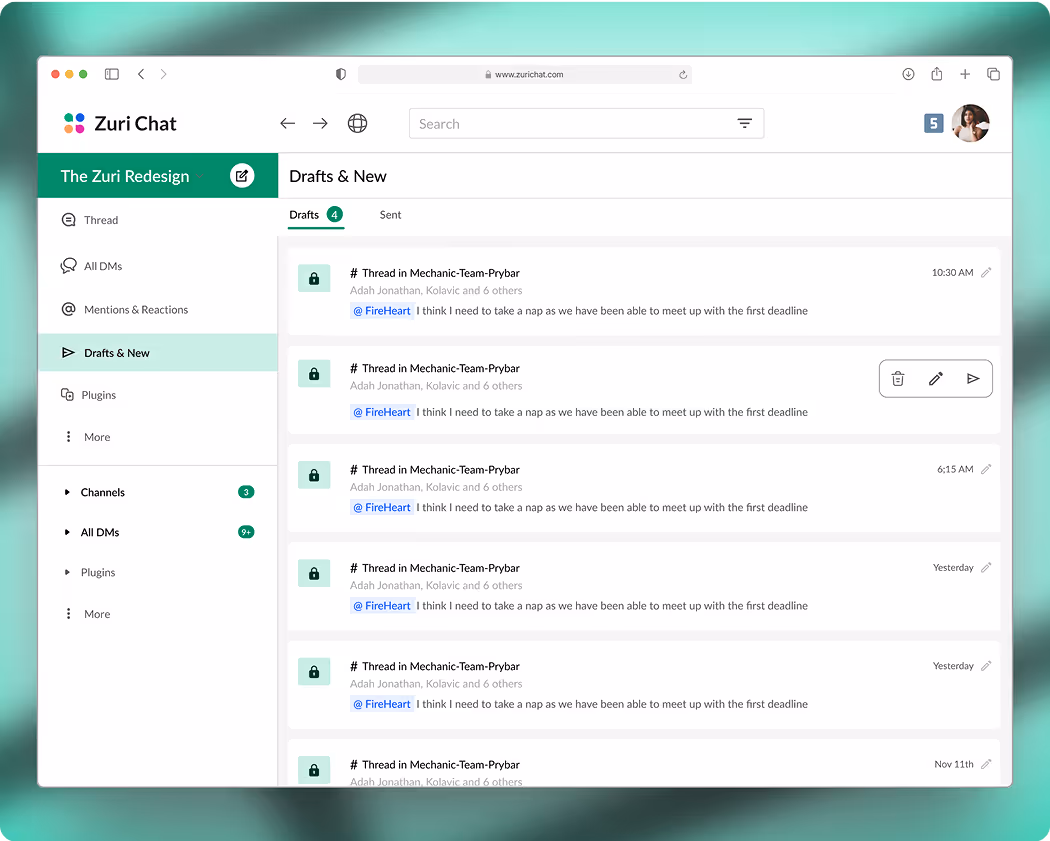The width and height of the screenshot is (1050, 841).
Task: Click the lock icon of the 10:30 AM draft
Action: click(314, 279)
